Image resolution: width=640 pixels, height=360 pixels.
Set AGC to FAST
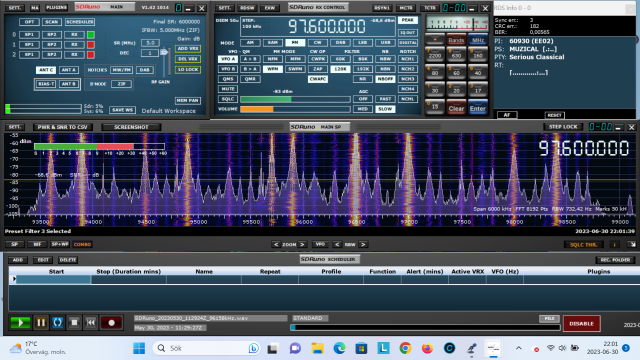point(385,99)
